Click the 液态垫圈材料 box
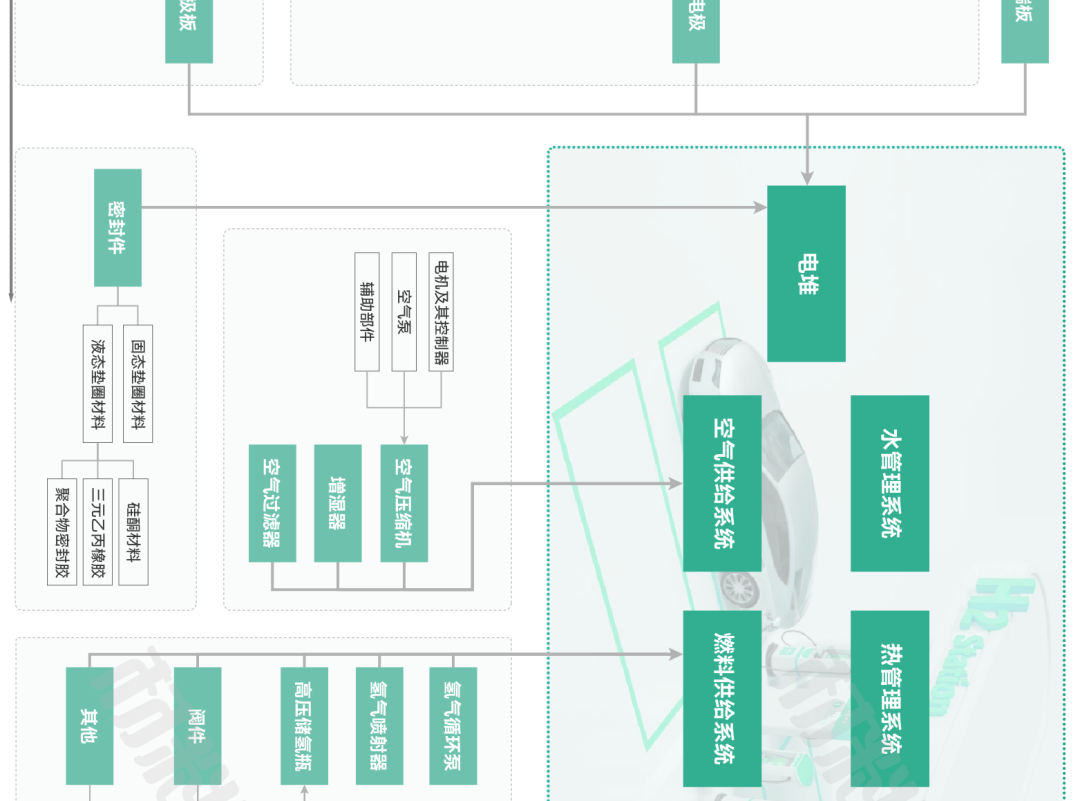 [x=98, y=384]
